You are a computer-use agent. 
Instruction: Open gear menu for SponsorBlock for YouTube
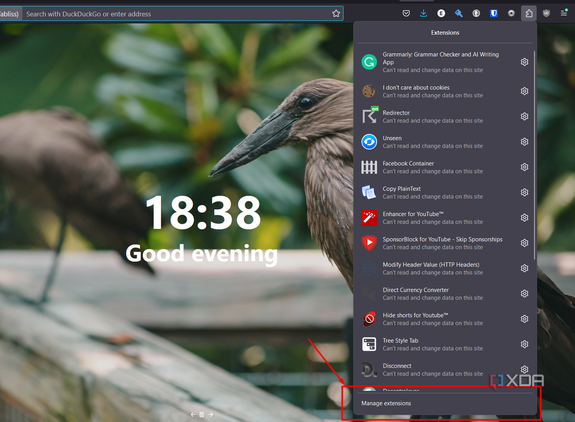pyautogui.click(x=524, y=243)
